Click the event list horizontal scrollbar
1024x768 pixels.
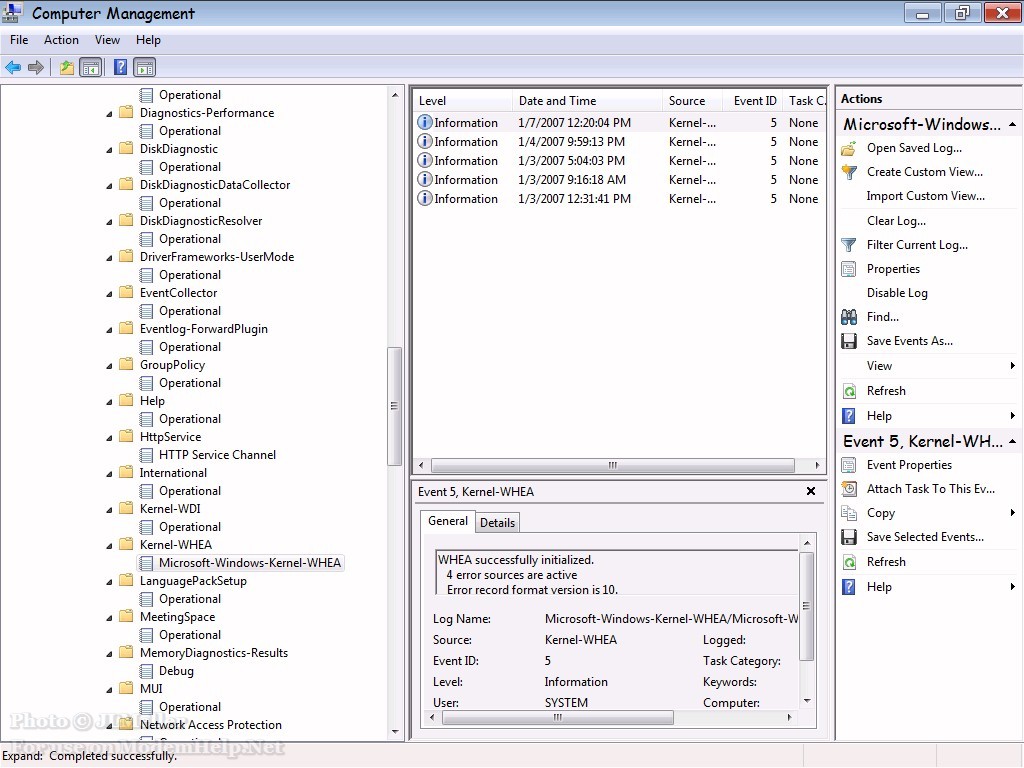coord(613,465)
